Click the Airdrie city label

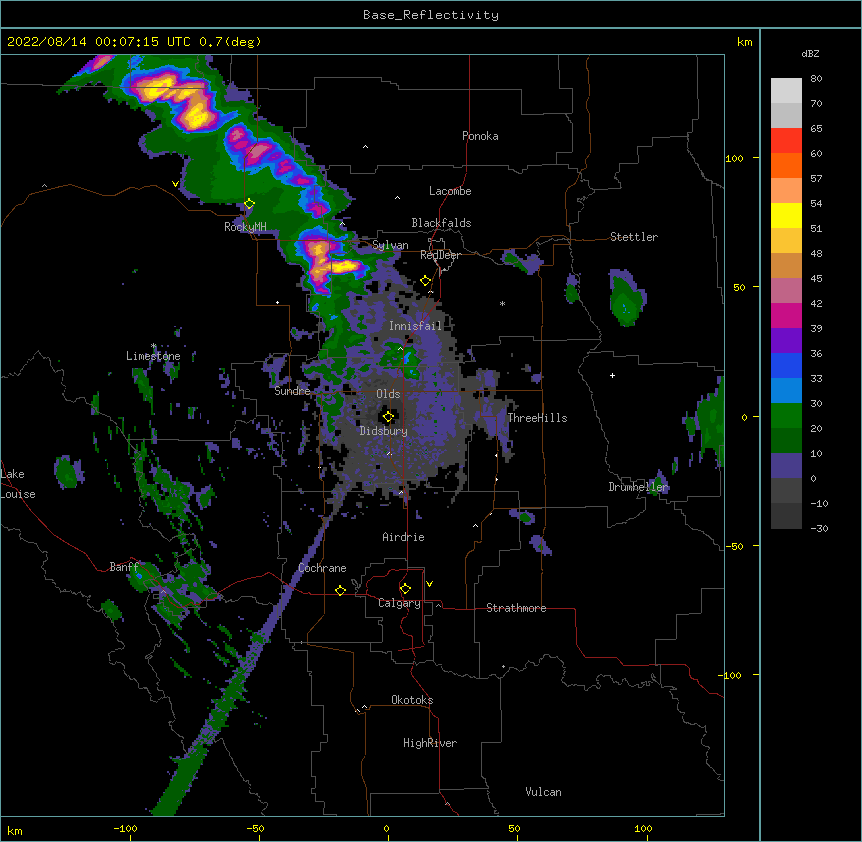click(403, 537)
